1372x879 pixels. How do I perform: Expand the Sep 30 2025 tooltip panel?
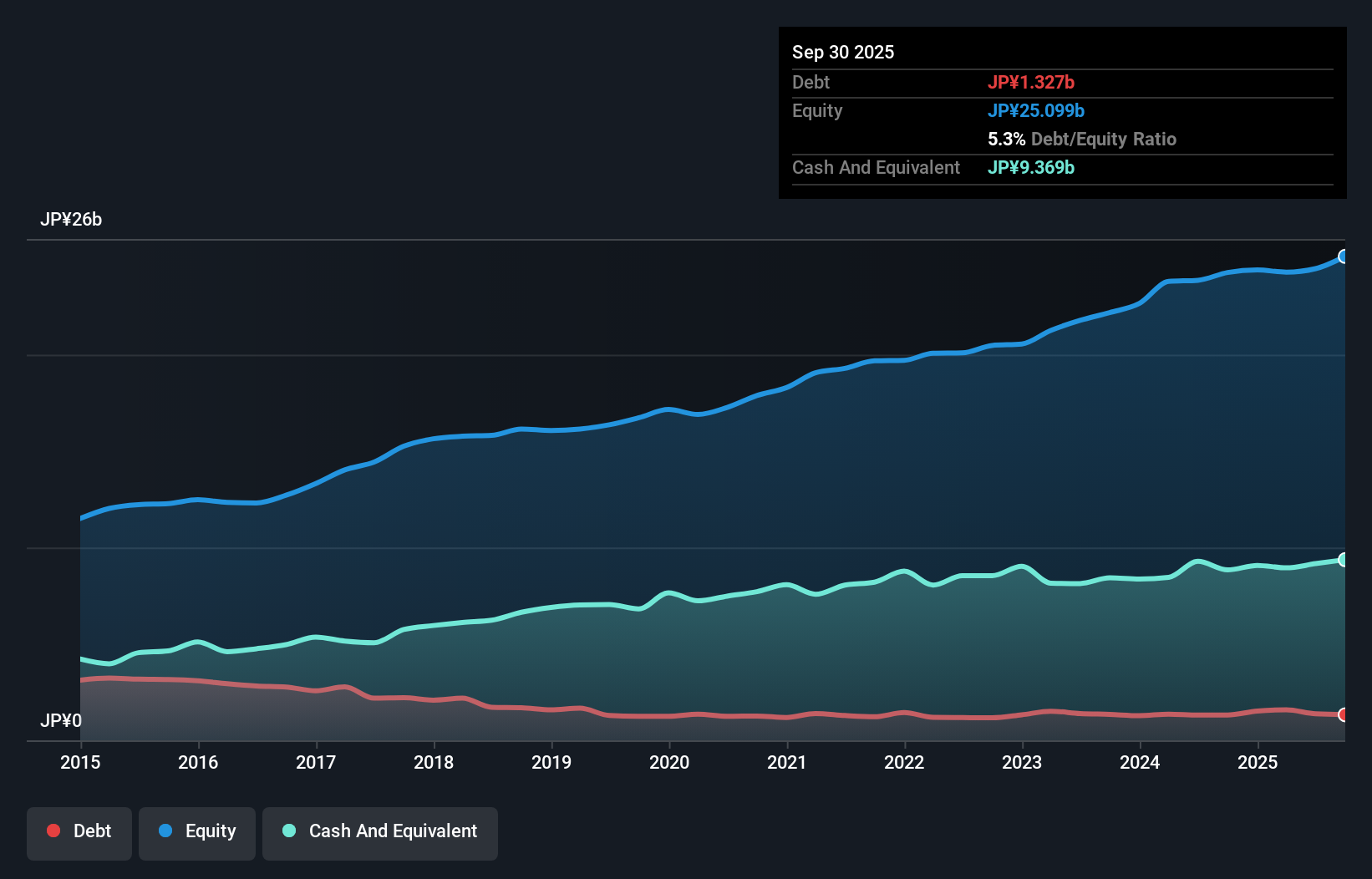[843, 52]
